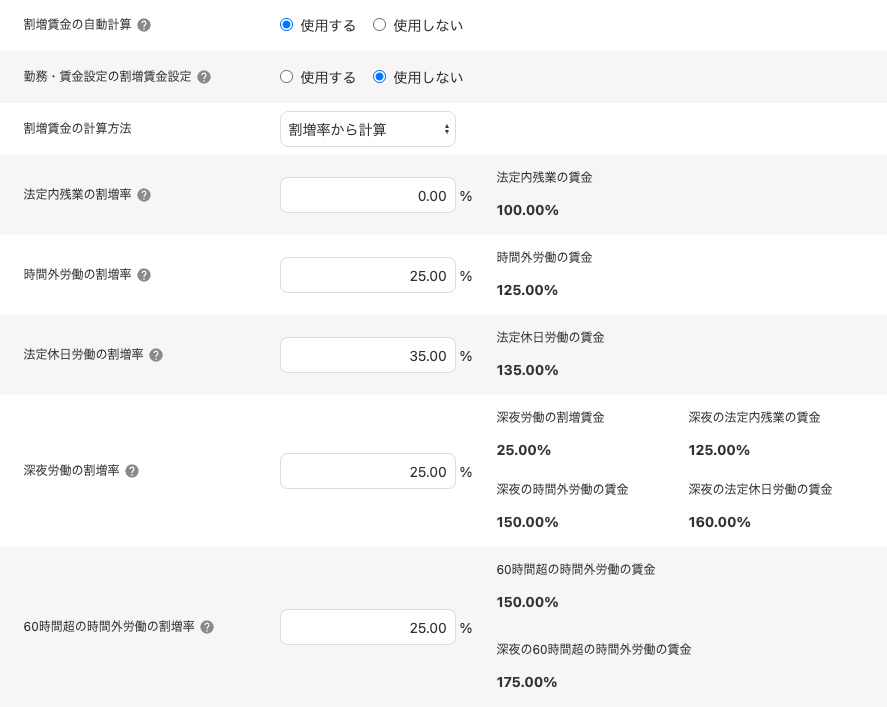Click the 175.00% value for 深夜の60時間超
887x707 pixels.
pos(527,682)
